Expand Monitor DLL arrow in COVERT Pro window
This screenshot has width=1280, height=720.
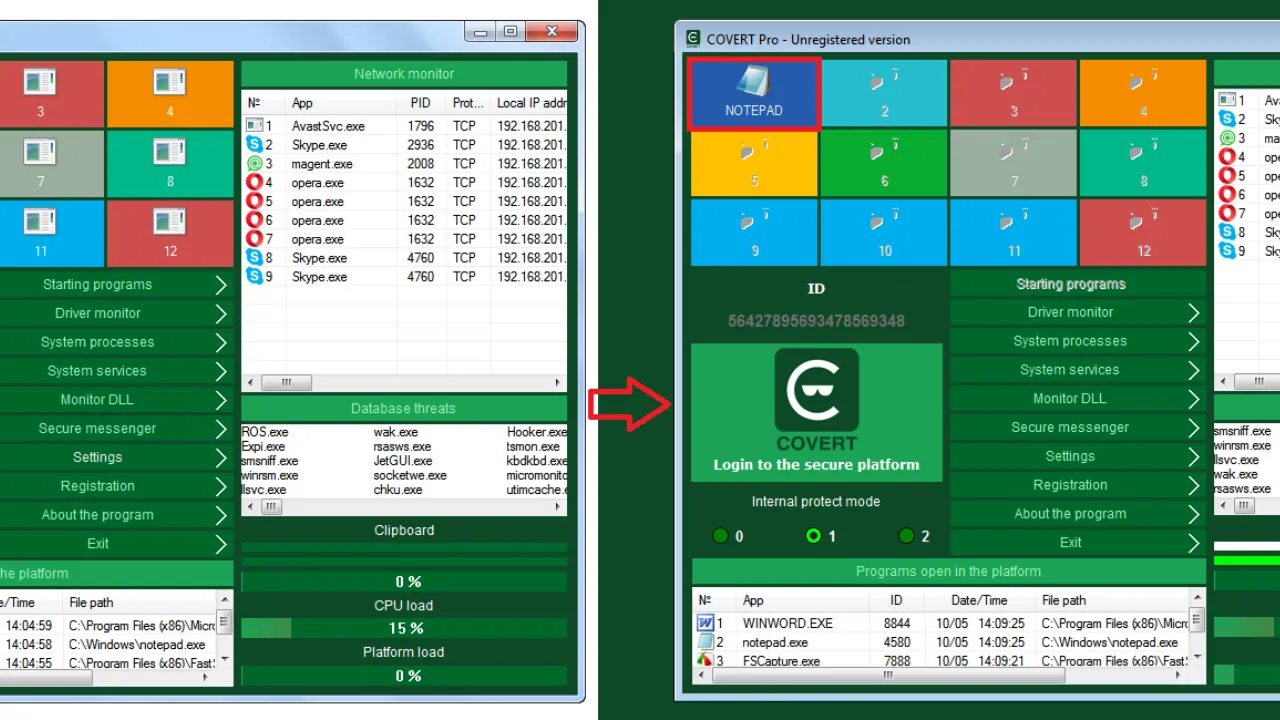coord(1194,399)
